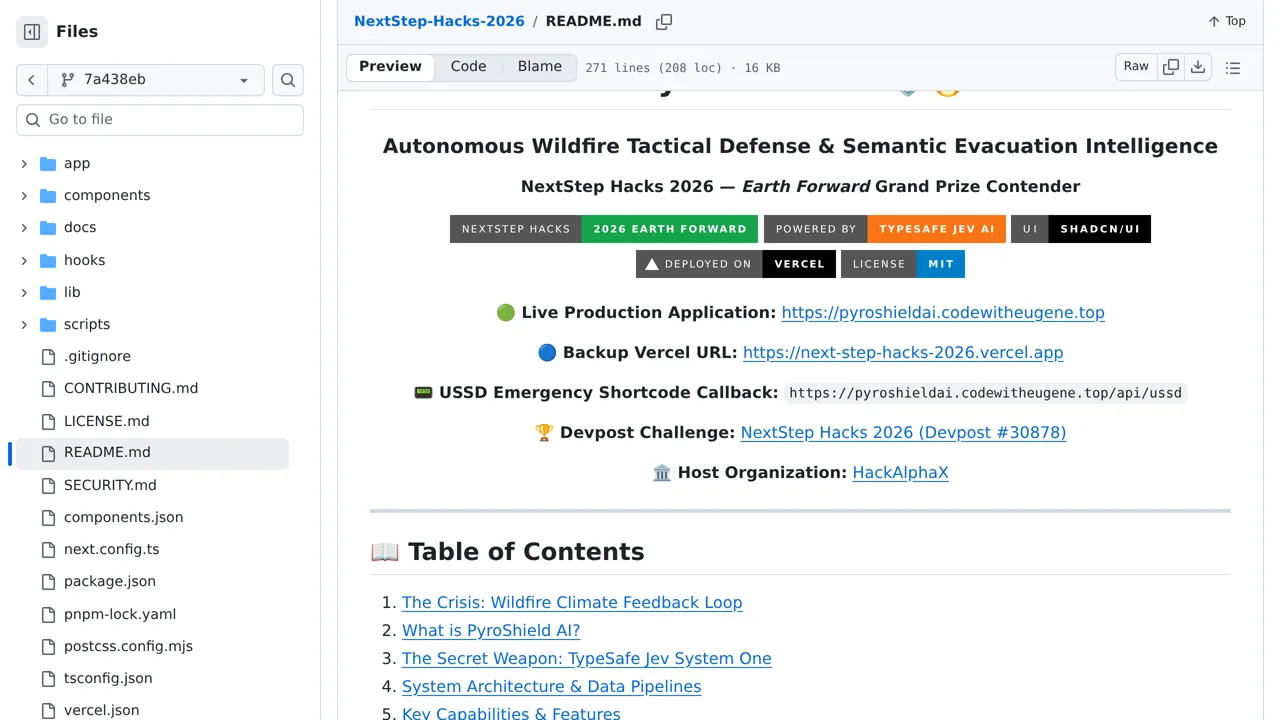Click the Raw button
The height and width of the screenshot is (720, 1280).
(1136, 67)
